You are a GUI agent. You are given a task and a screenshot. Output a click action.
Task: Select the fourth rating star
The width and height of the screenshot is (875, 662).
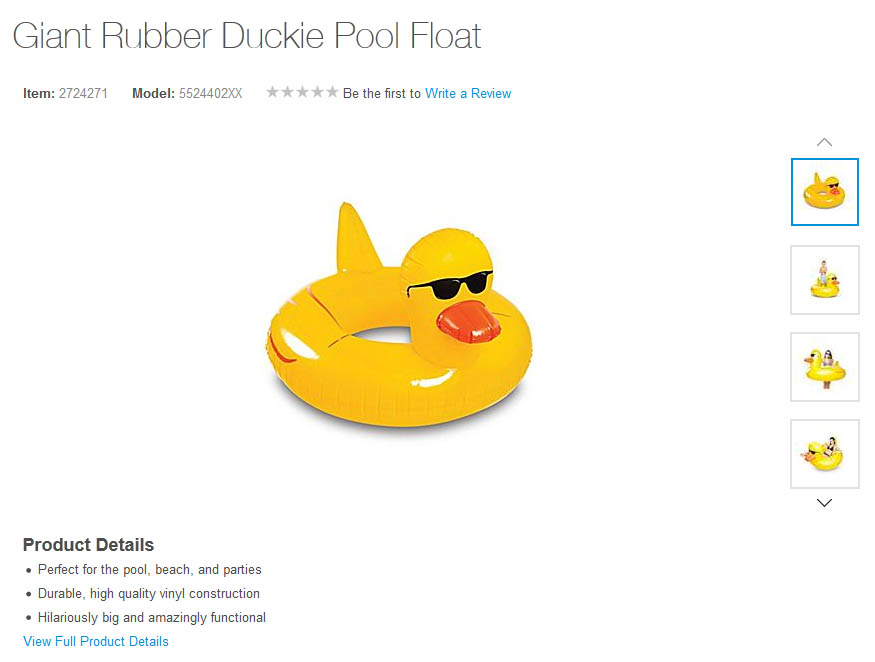point(318,92)
